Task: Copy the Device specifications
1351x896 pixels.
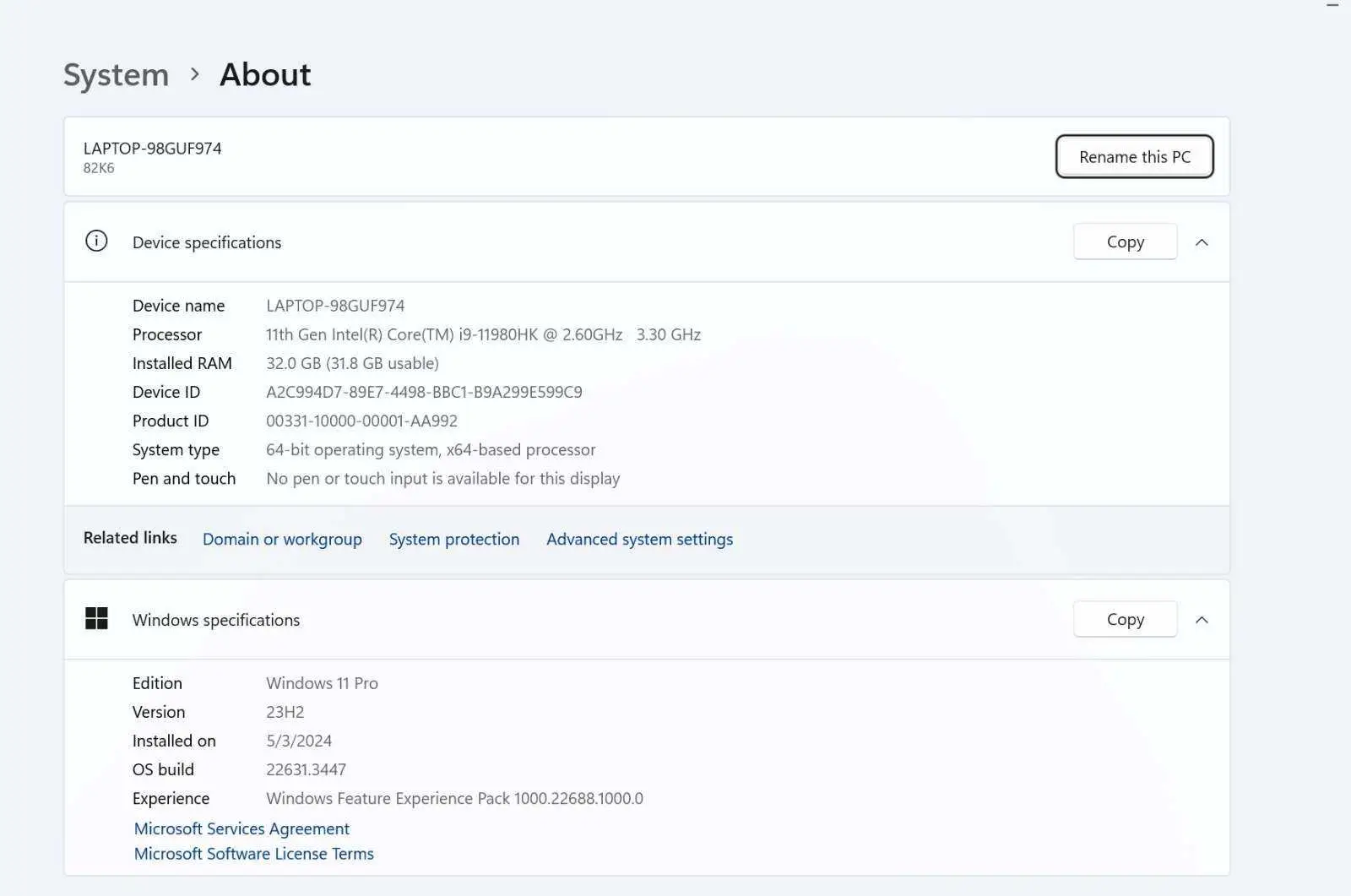Action: (1125, 242)
